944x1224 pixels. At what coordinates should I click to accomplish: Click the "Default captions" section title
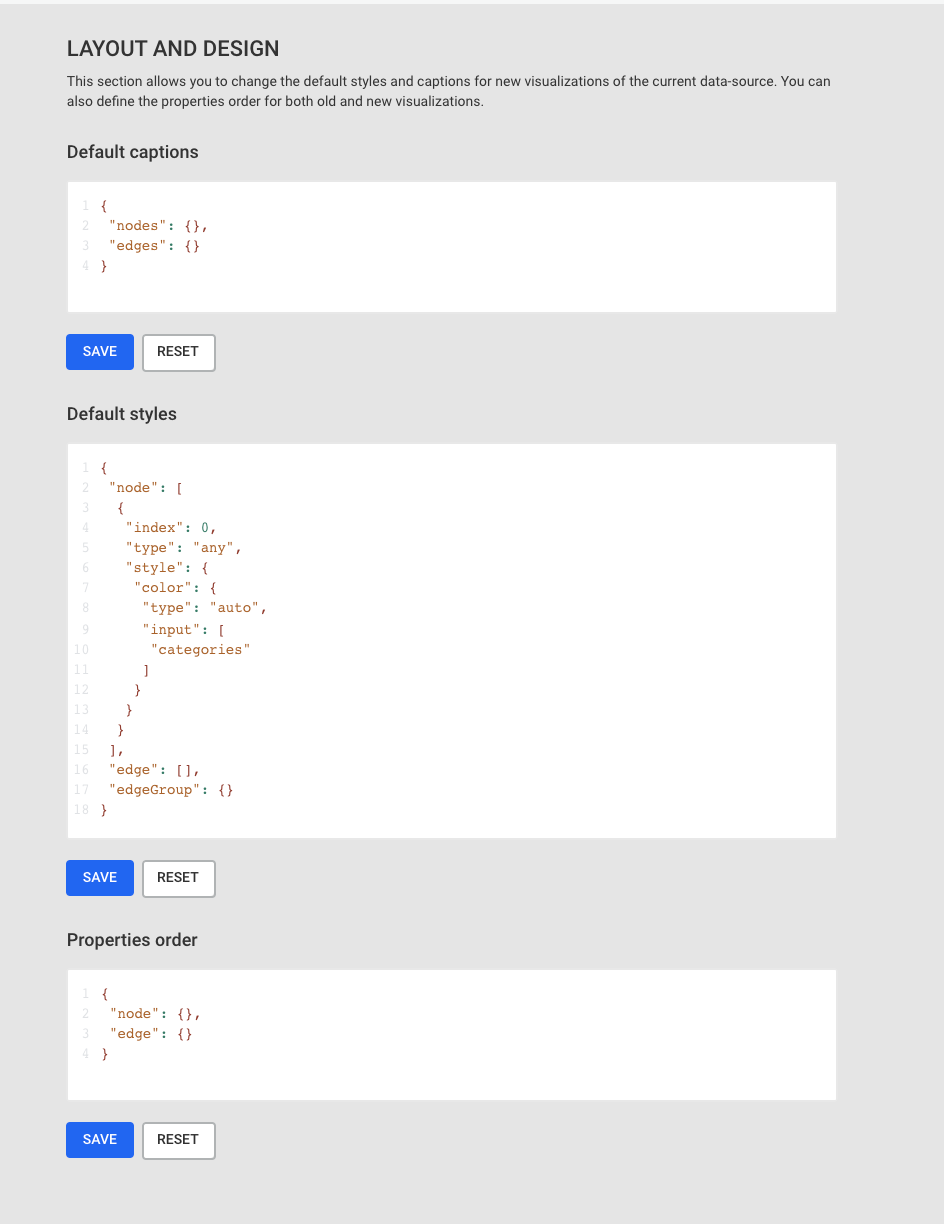point(133,152)
